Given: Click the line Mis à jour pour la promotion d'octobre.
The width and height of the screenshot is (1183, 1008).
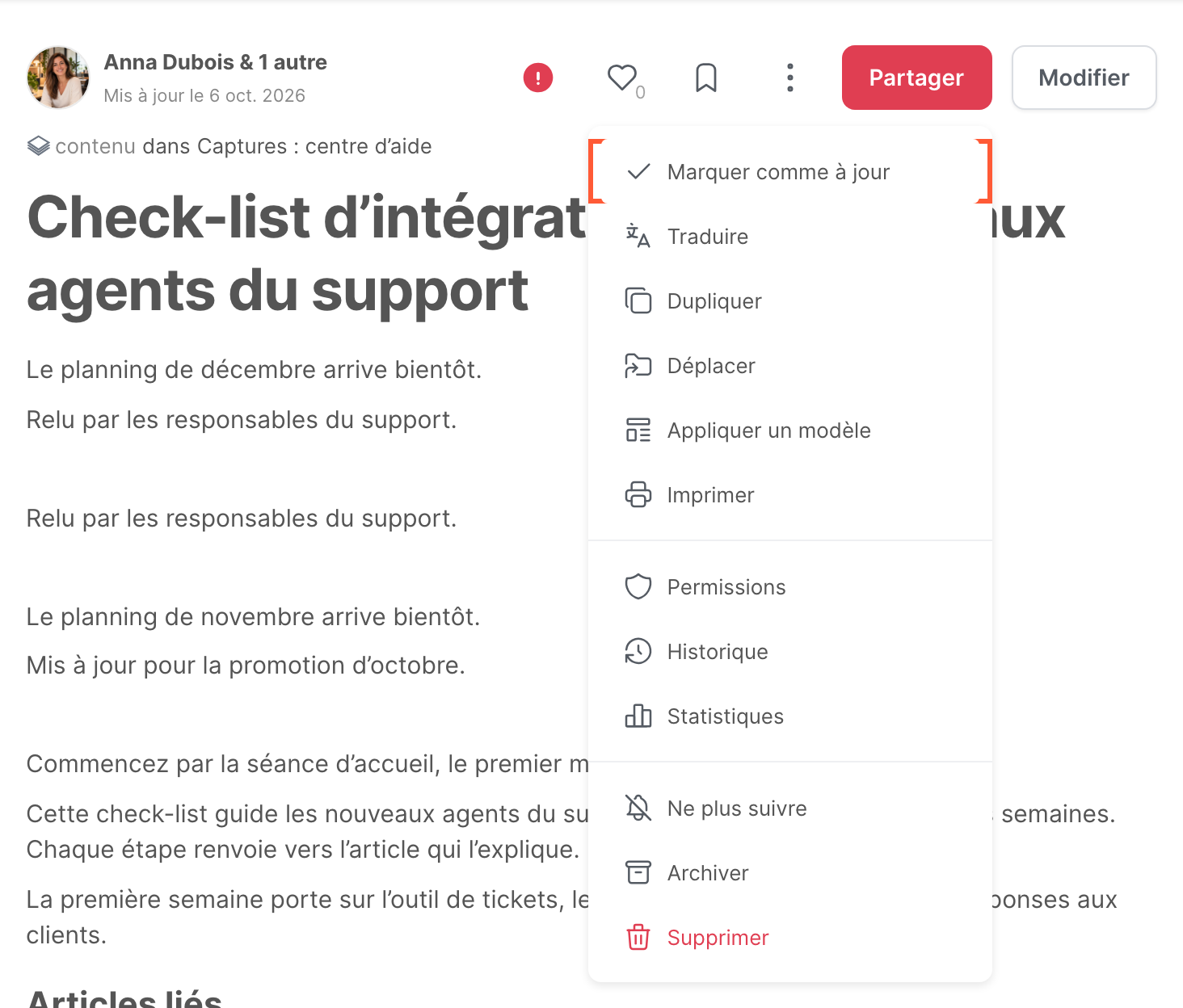Looking at the screenshot, I should [246, 666].
